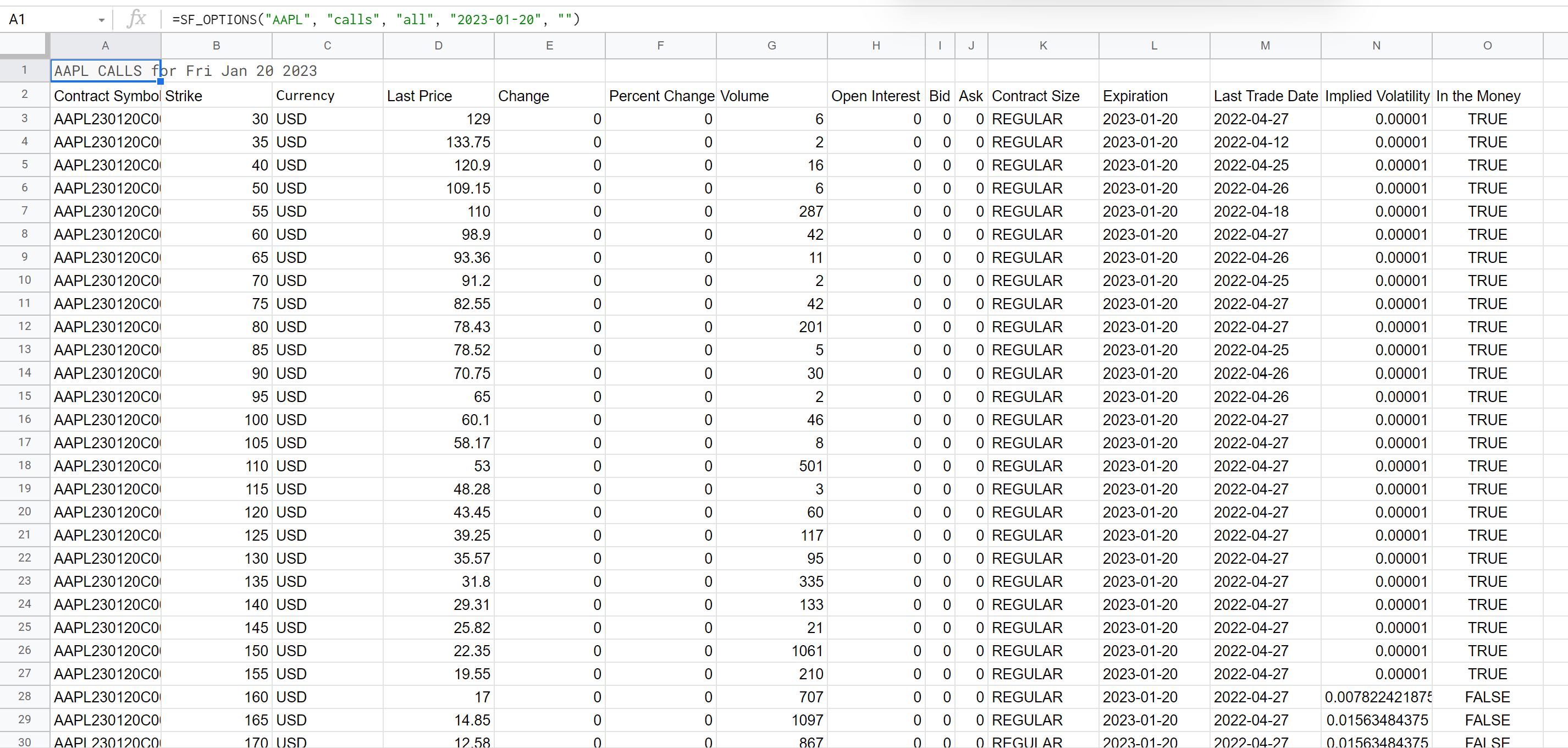Screen dimensions: 1568x748
Task: Click cell A1 AAPL CALLS title
Action: [x=106, y=70]
